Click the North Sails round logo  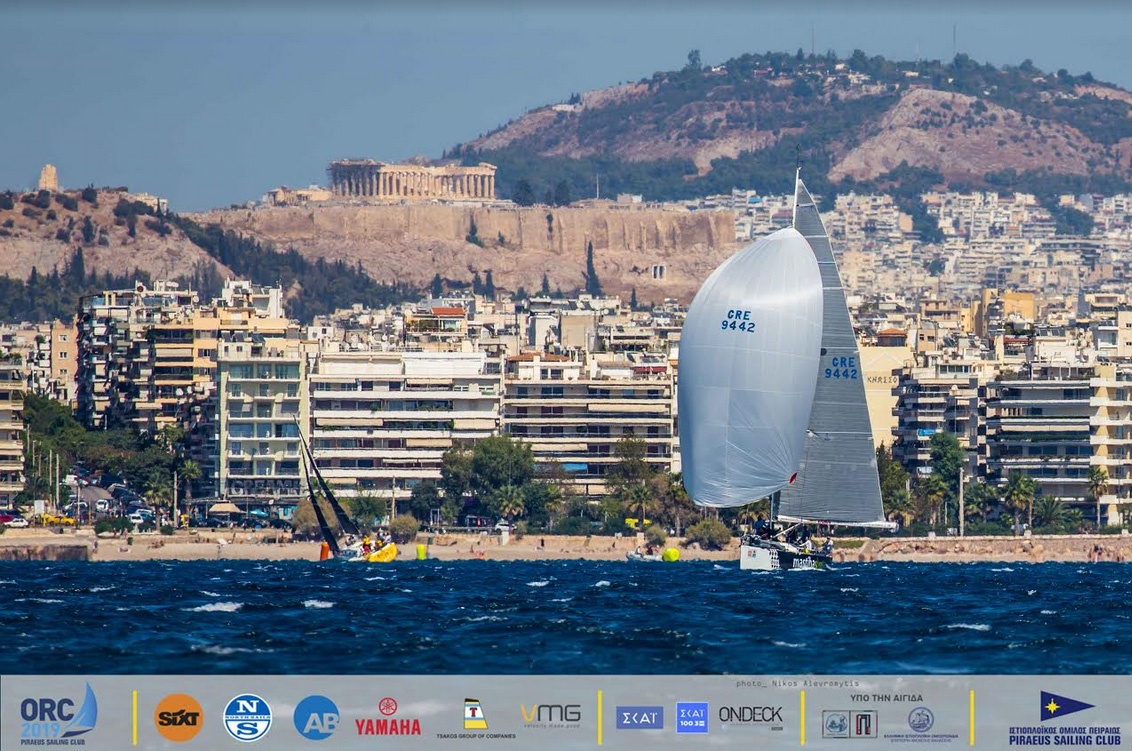[248, 718]
